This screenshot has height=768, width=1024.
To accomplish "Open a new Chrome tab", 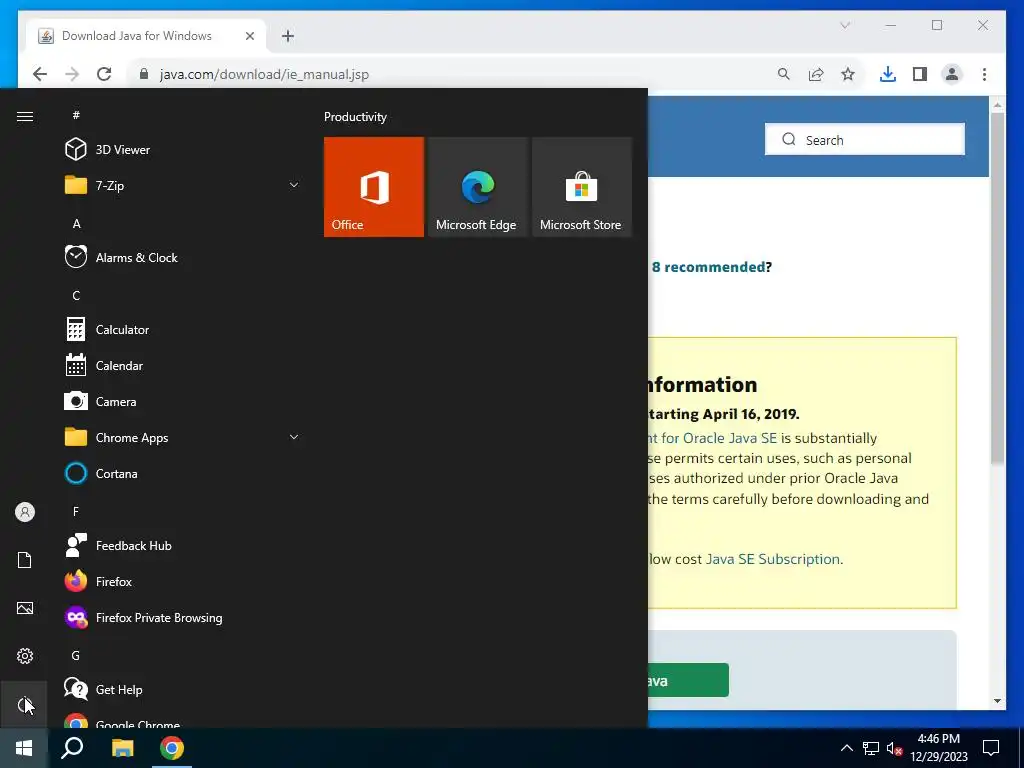I will (288, 36).
